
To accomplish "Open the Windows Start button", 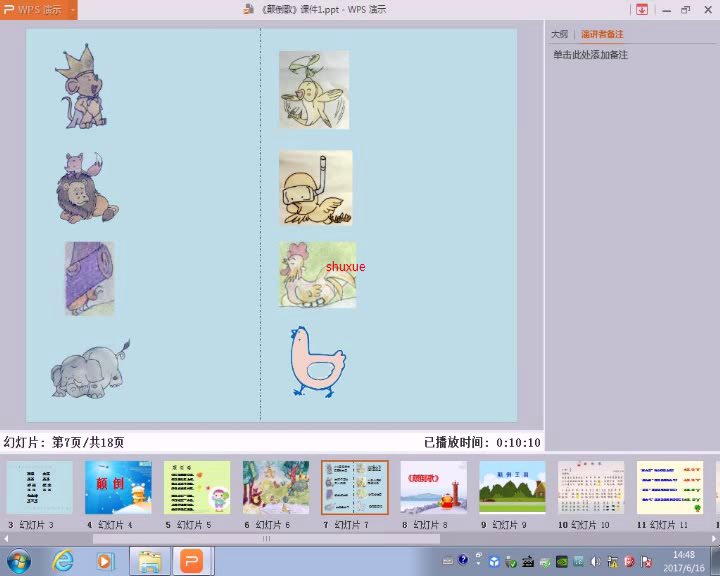I will (19, 561).
